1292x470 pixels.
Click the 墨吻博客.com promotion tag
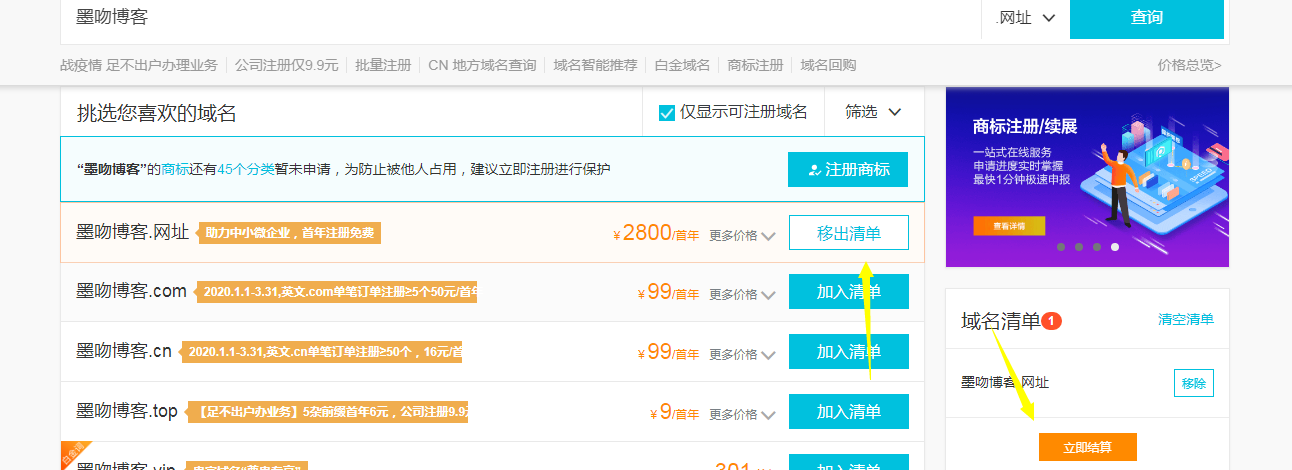click(x=337, y=292)
